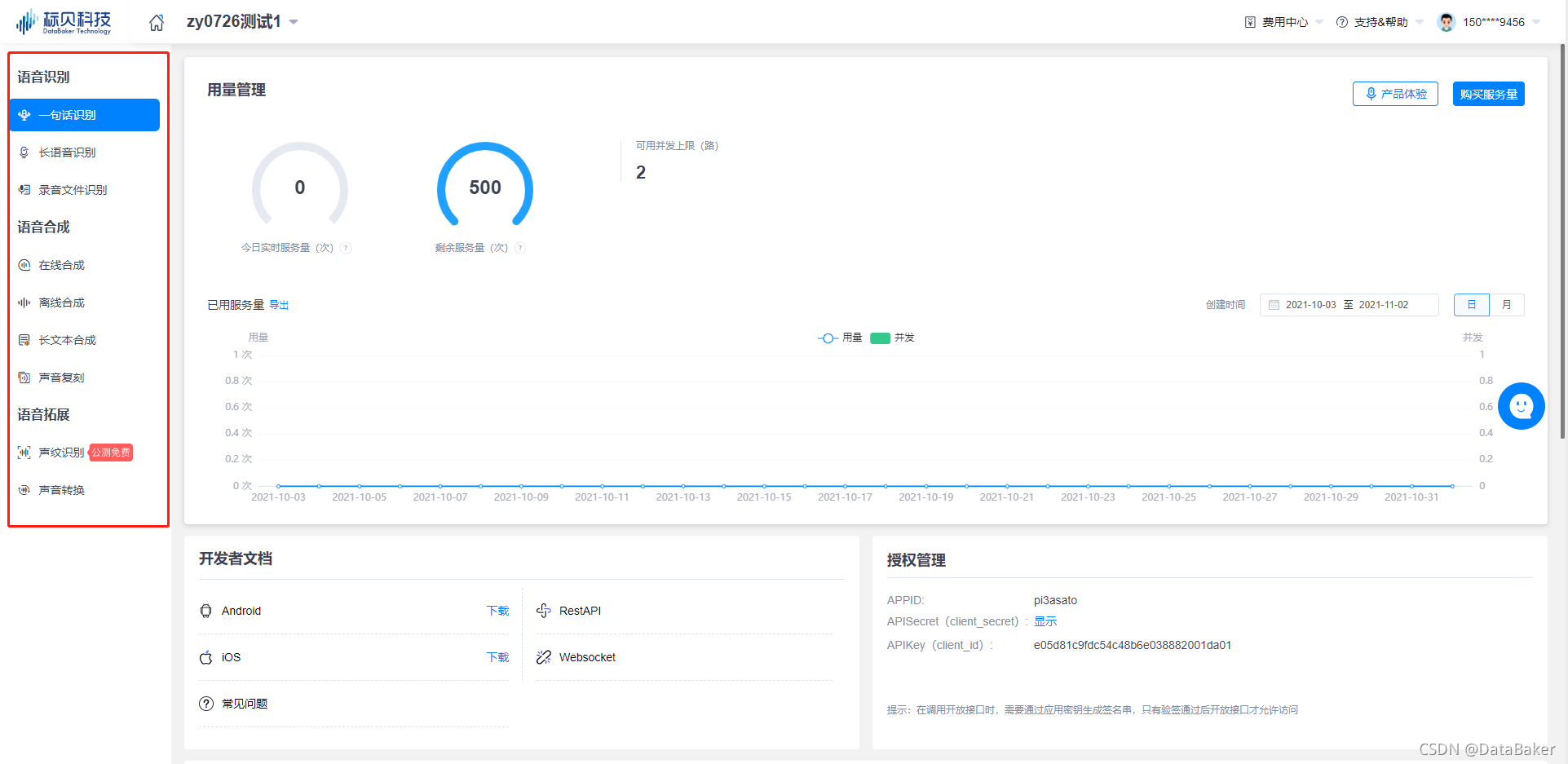This screenshot has height=764, width=1568.
Task: Click the Websocket icon
Action: pyautogui.click(x=544, y=657)
